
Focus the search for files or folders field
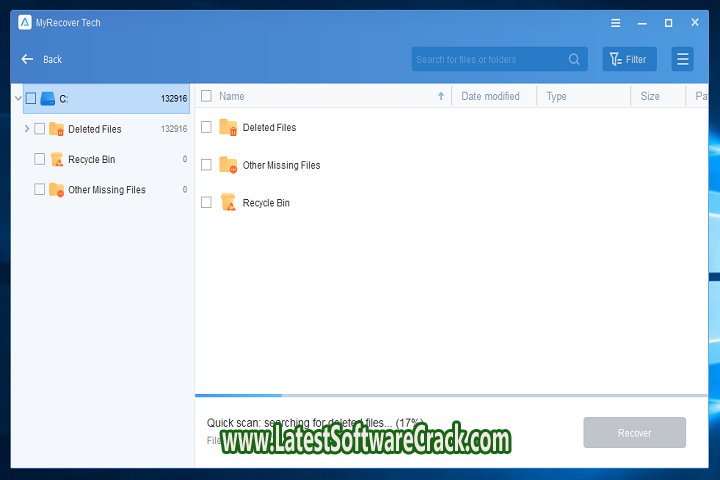coord(488,60)
